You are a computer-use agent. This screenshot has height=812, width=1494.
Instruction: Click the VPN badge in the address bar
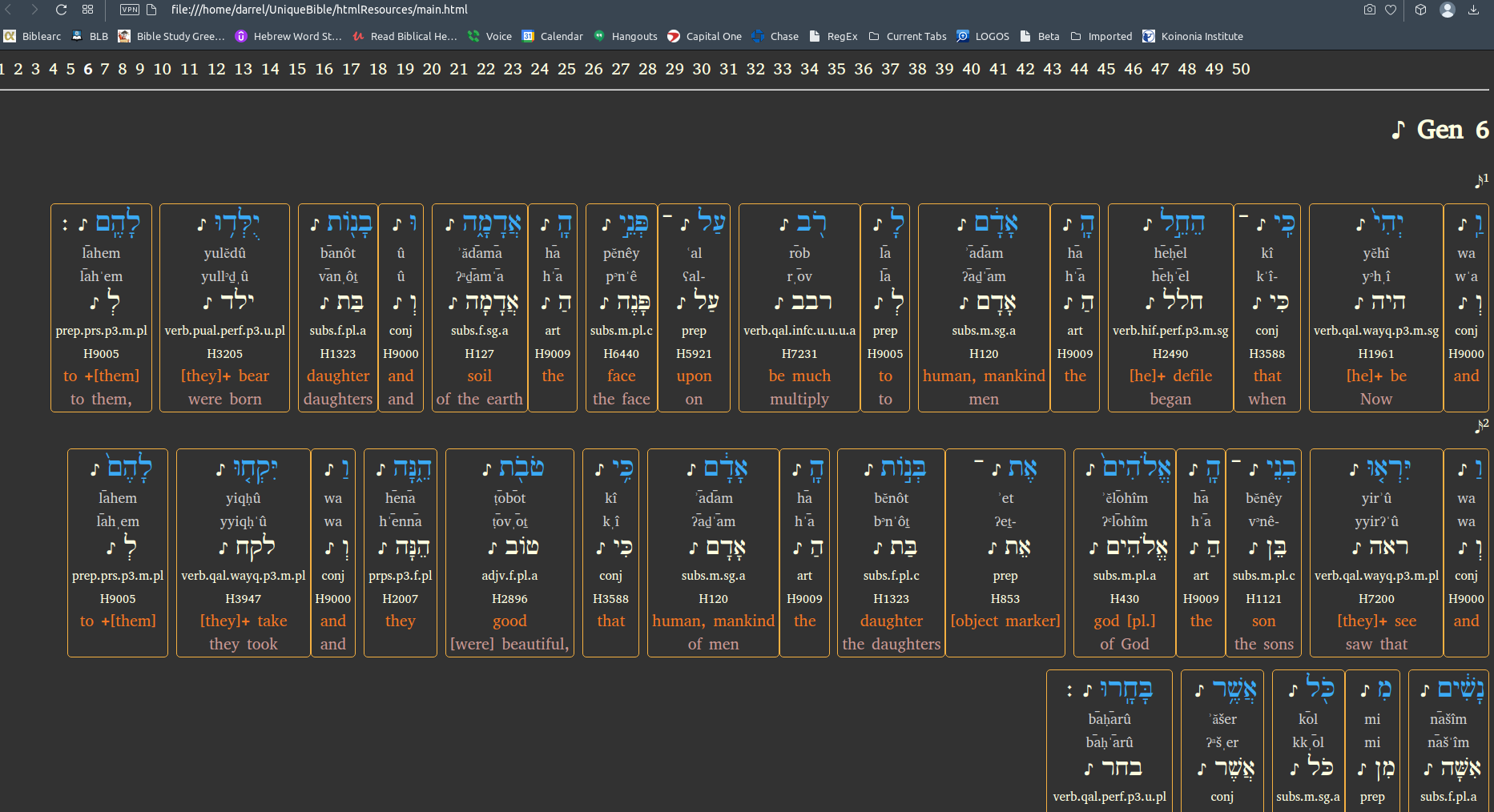point(129,10)
